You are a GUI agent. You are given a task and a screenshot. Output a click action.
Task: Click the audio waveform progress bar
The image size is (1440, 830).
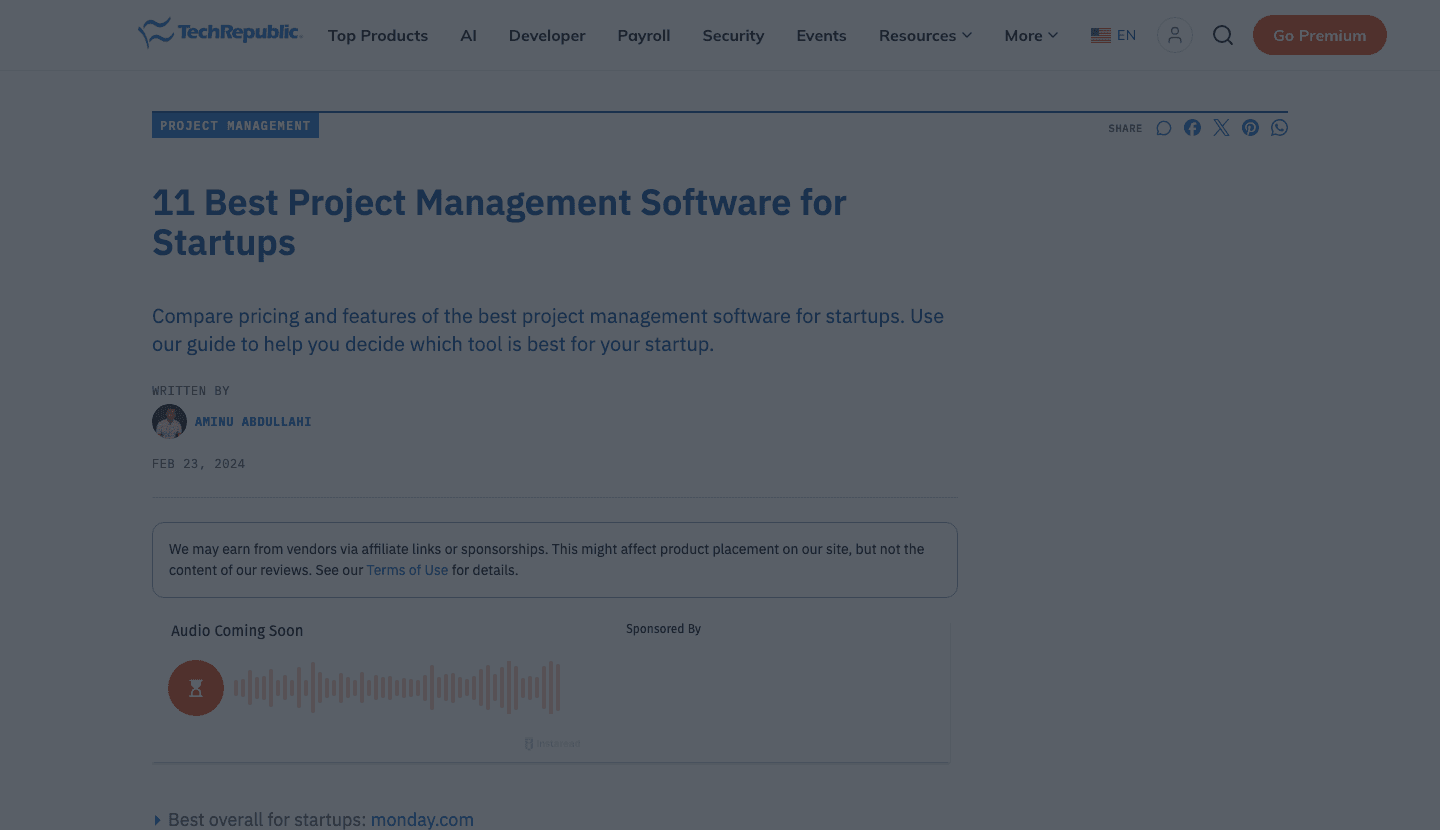(x=397, y=687)
